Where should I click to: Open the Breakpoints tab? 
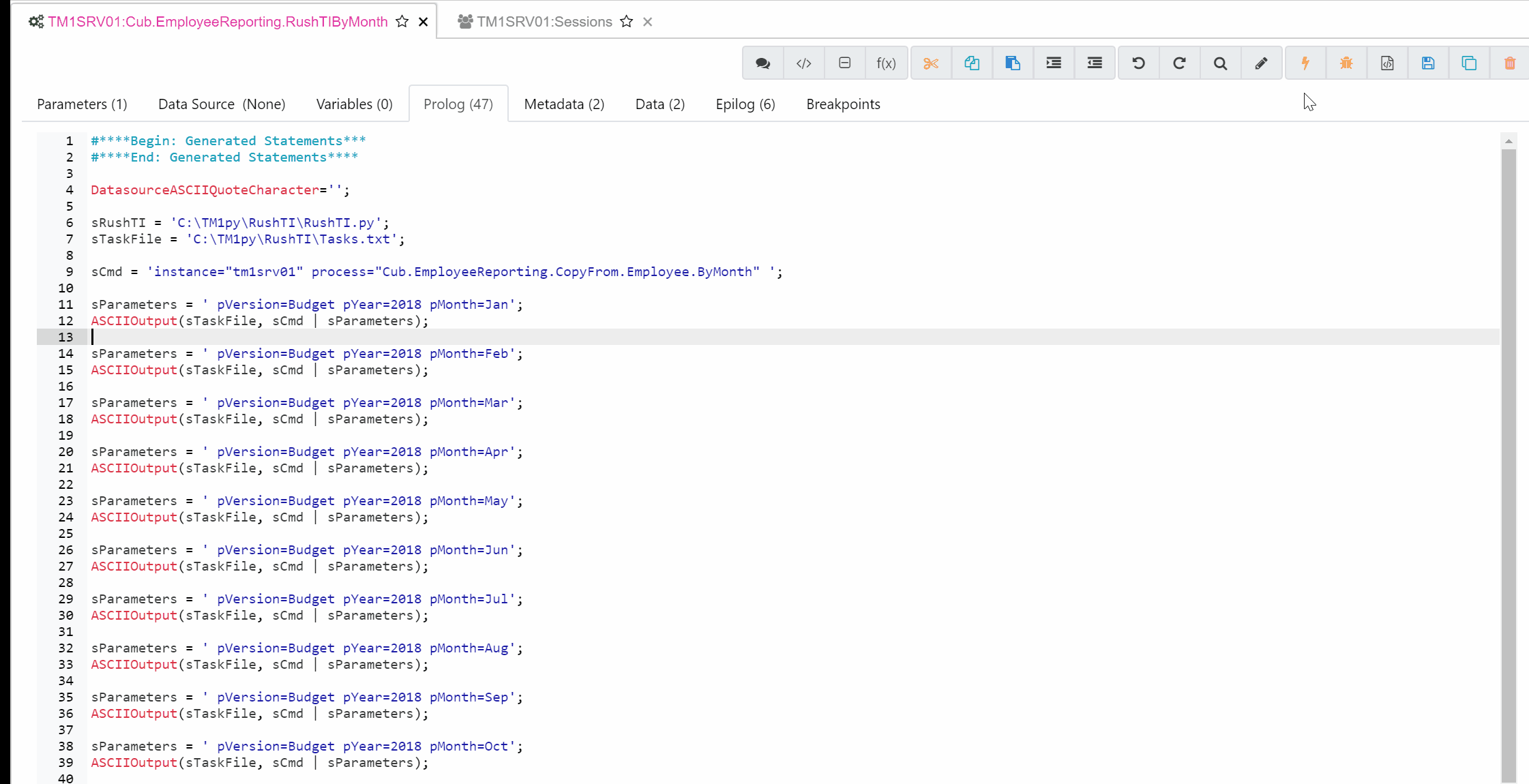[843, 104]
